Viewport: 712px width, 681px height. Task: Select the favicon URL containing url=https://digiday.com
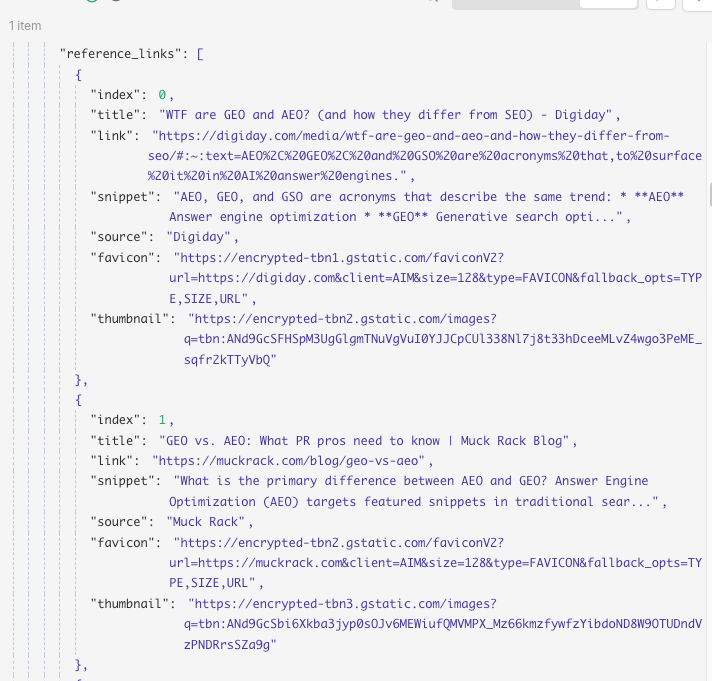(x=435, y=278)
